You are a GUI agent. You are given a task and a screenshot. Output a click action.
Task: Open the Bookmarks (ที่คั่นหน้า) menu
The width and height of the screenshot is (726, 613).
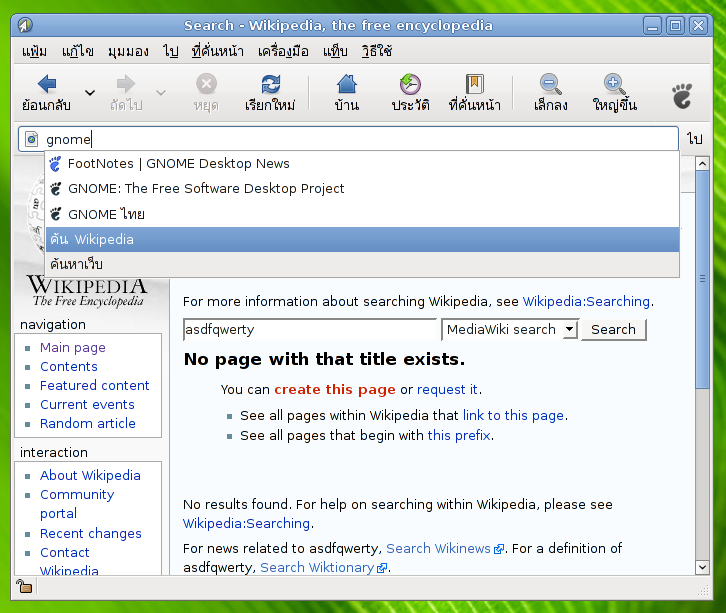[x=218, y=51]
